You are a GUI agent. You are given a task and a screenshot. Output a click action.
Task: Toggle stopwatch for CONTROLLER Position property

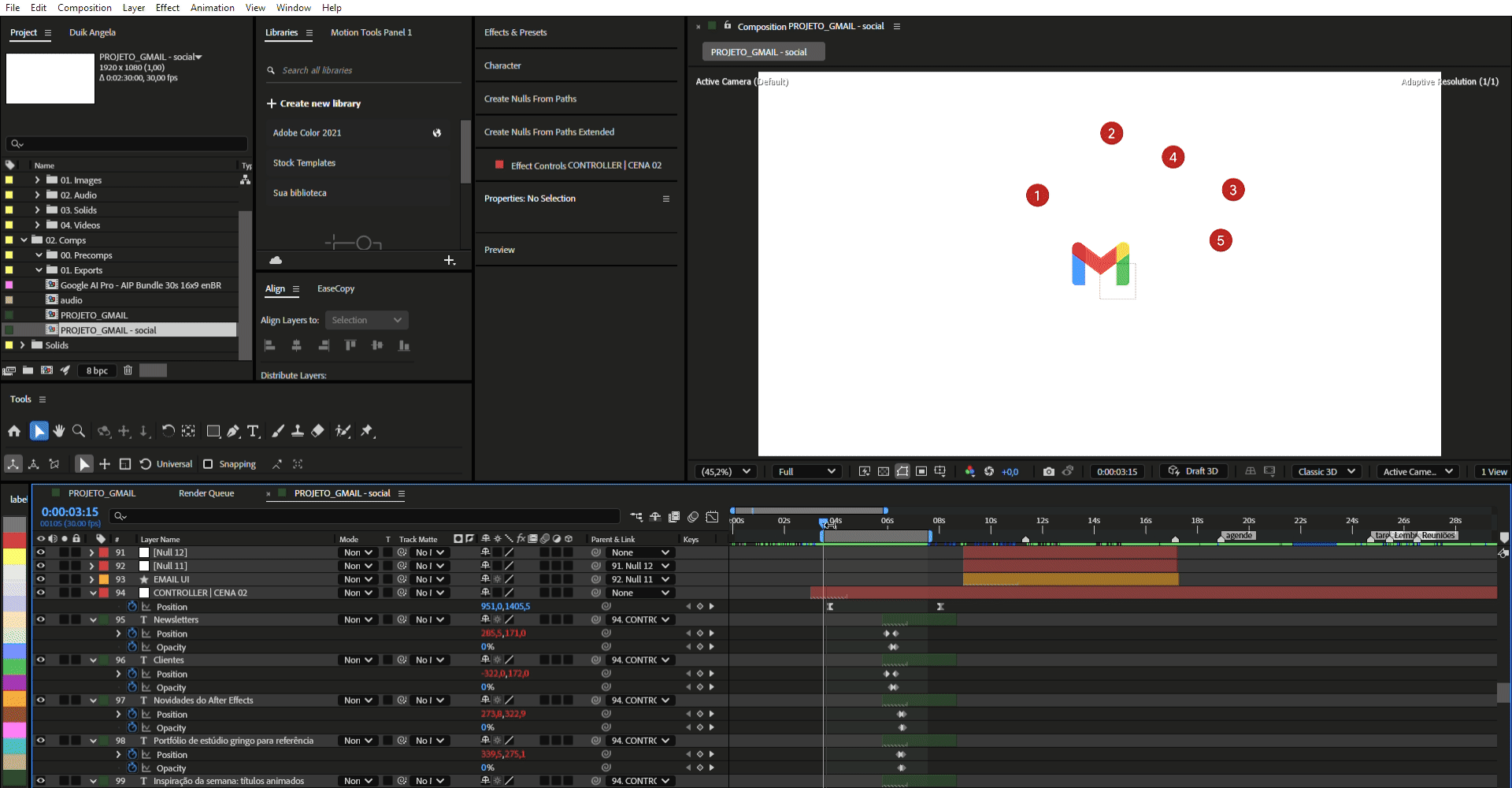(x=132, y=607)
